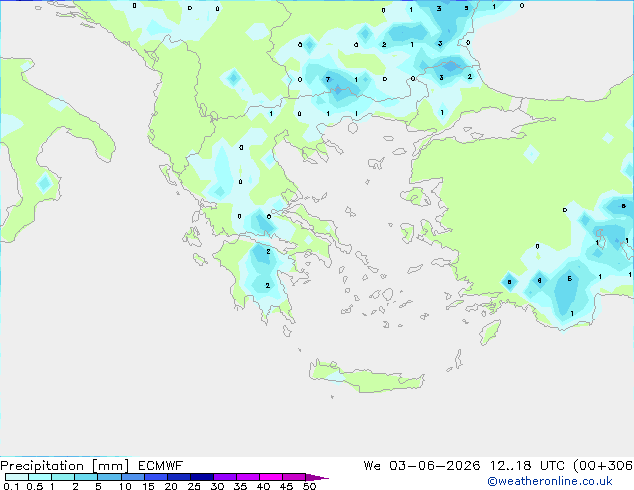634x490 pixels.
Task: Click the 'We 03-06-2026' forecast date text
Action: tap(422, 466)
